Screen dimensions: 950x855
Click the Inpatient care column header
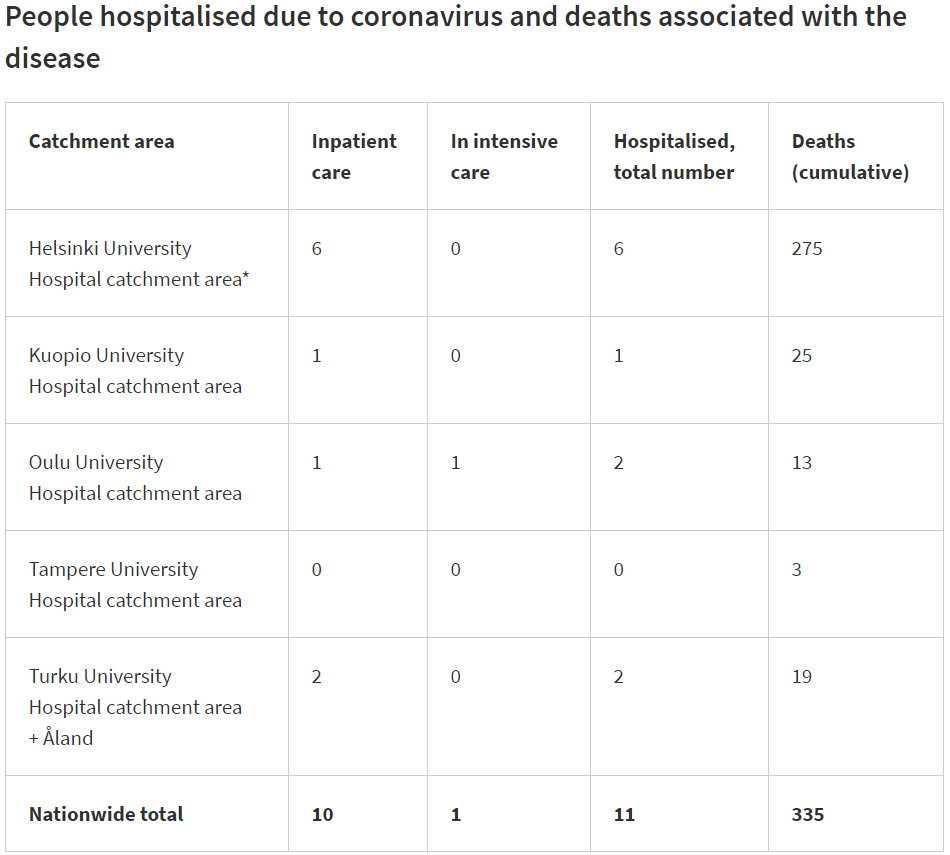[x=353, y=156]
